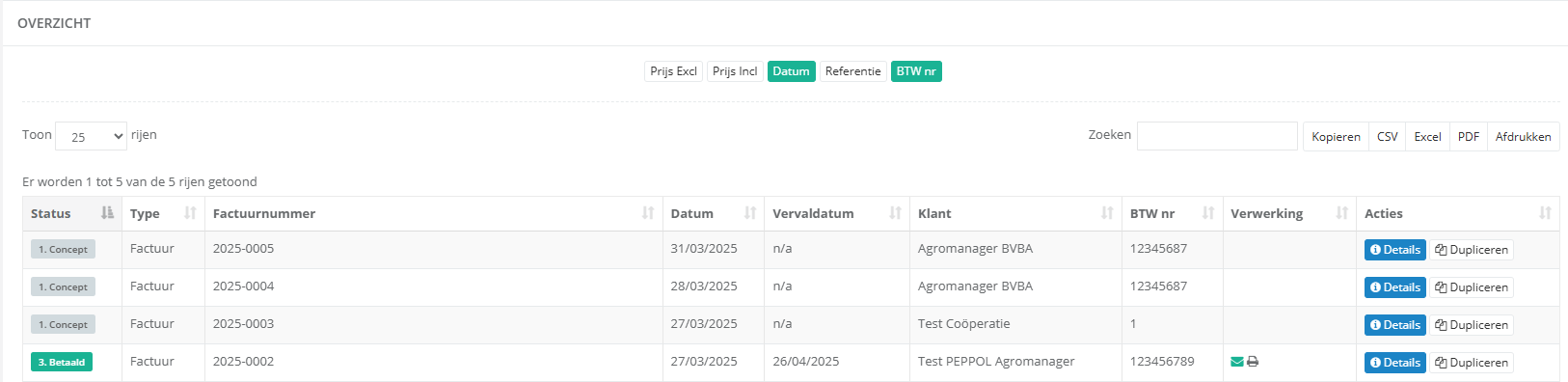Sort the table by the Status column icon
The height and width of the screenshot is (382, 1568).
tap(107, 213)
